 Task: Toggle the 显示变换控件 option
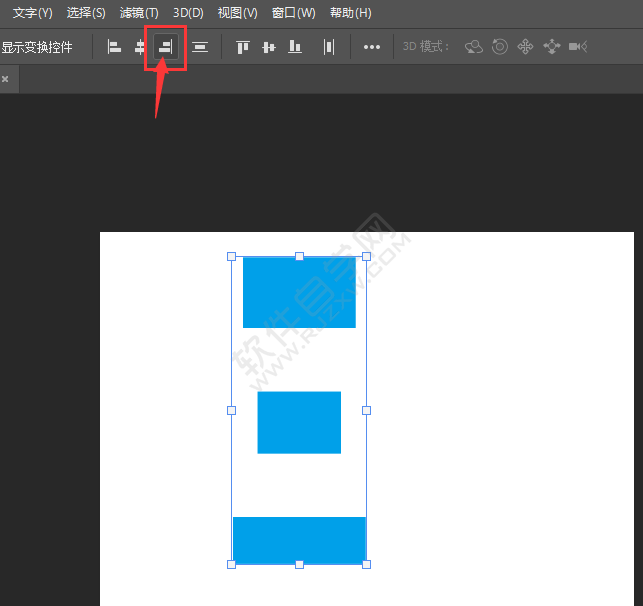36,47
